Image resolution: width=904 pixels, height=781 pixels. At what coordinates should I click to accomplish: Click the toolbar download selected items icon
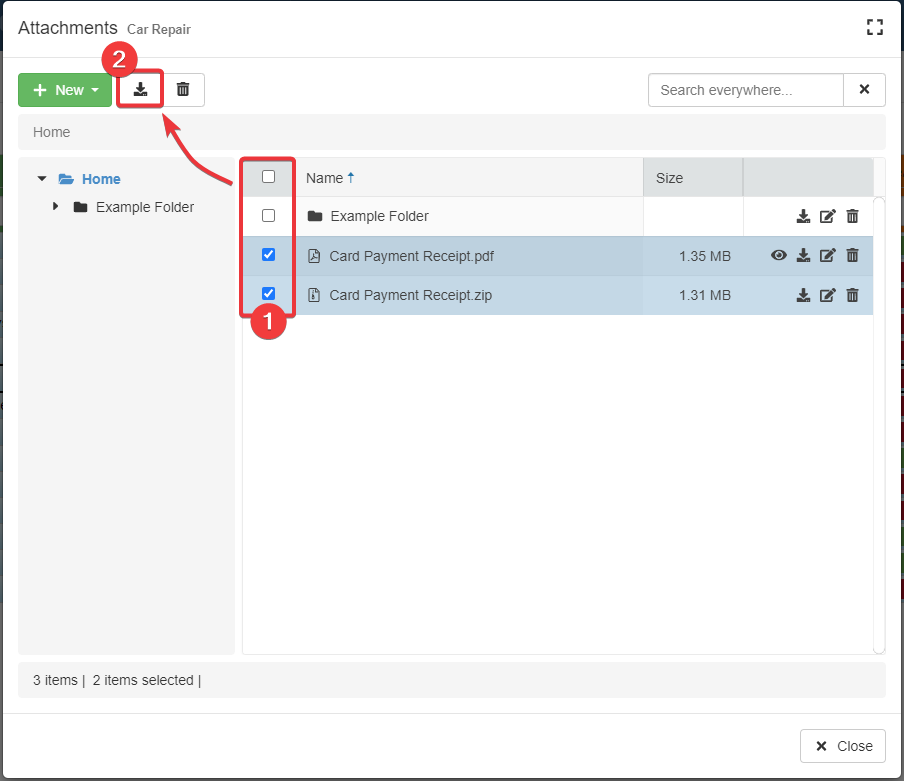click(141, 90)
